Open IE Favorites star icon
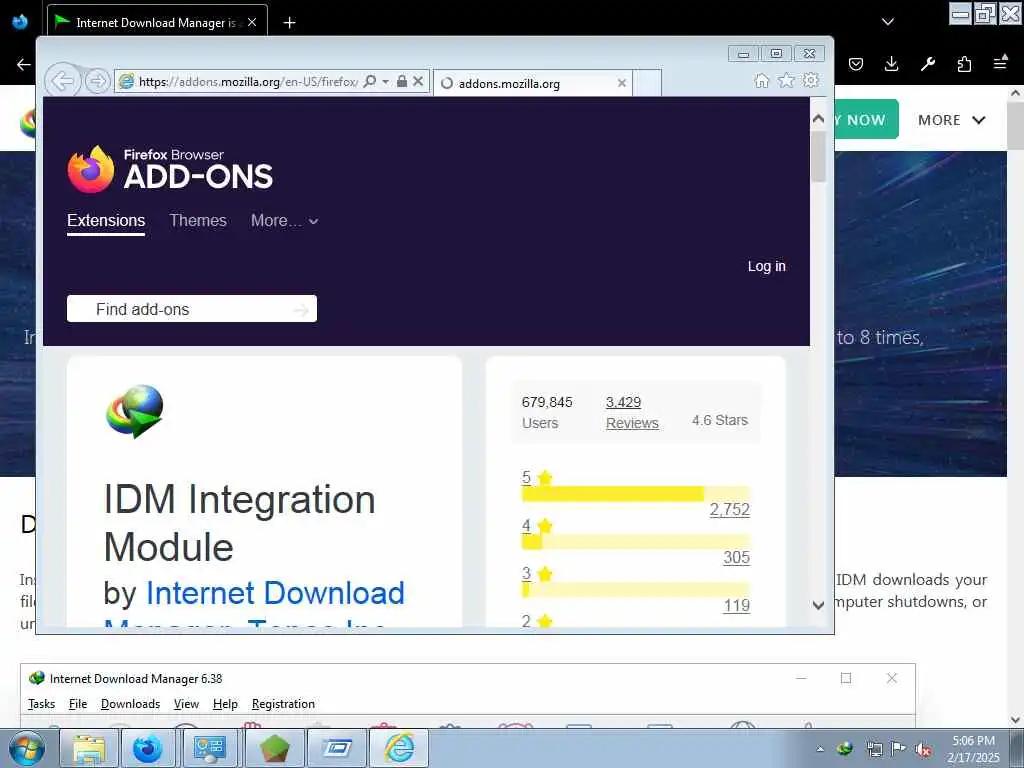This screenshot has height=768, width=1024. (x=786, y=80)
